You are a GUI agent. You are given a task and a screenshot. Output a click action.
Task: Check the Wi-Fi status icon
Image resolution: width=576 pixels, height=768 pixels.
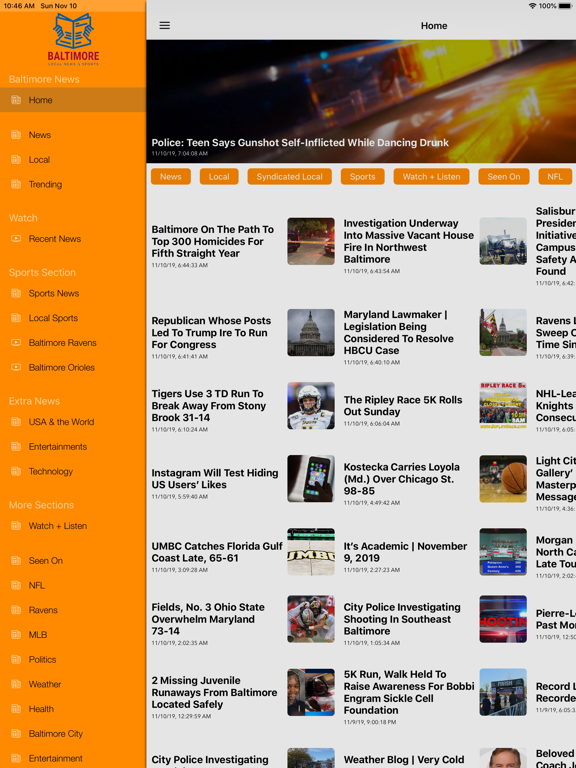coord(532,6)
